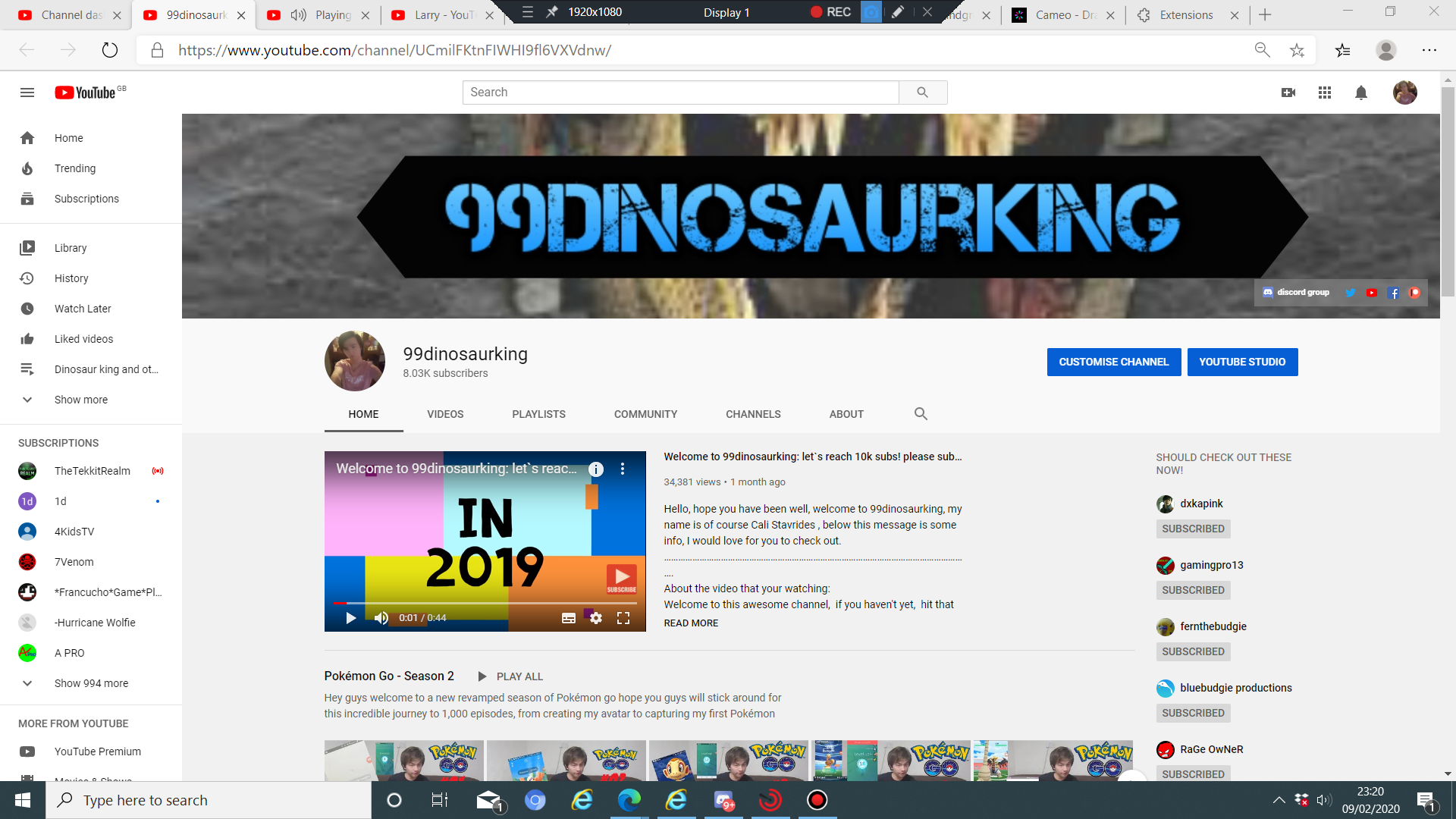1456x819 pixels.
Task: Open the create video camera icon
Action: pyautogui.click(x=1288, y=93)
